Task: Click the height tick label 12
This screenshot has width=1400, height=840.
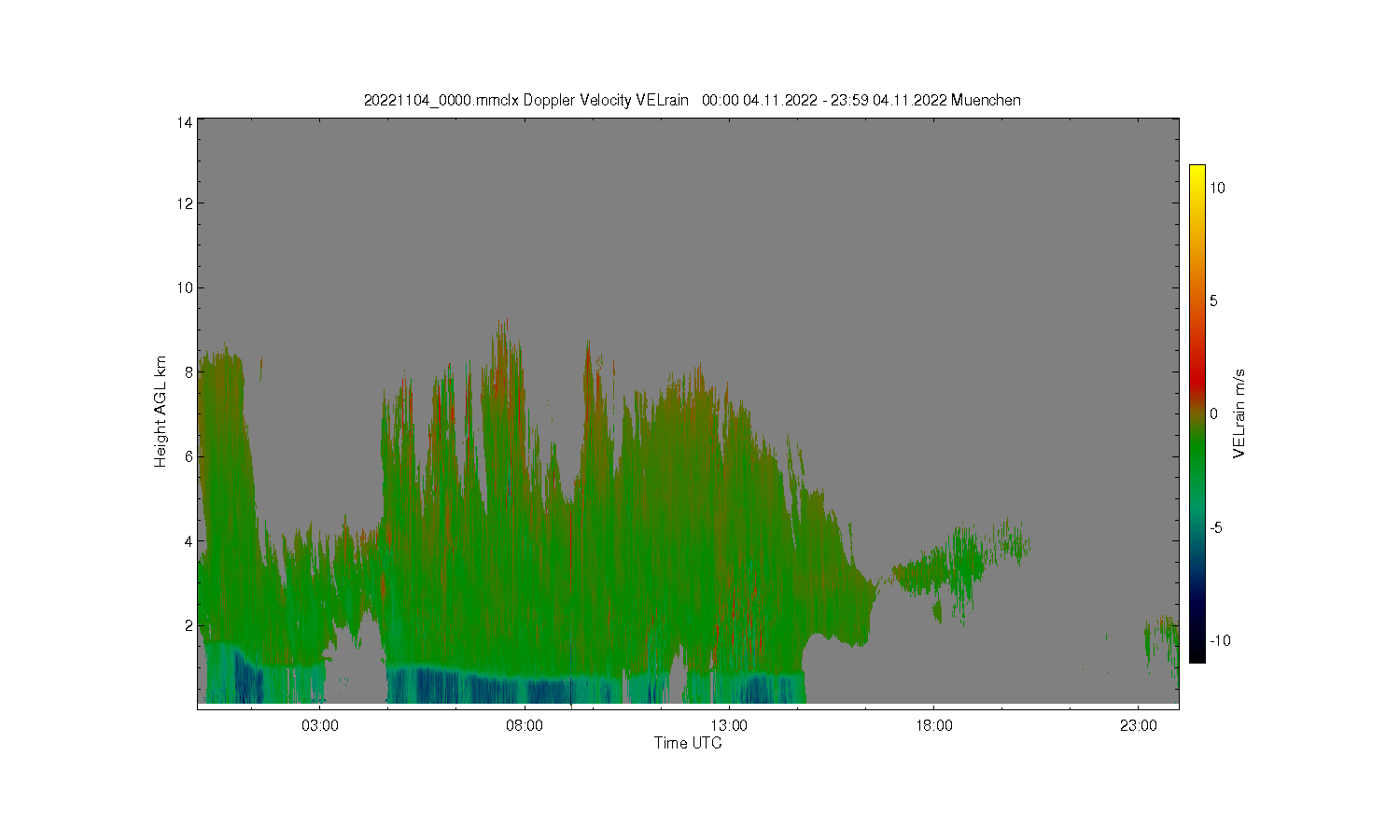Action: tap(185, 203)
